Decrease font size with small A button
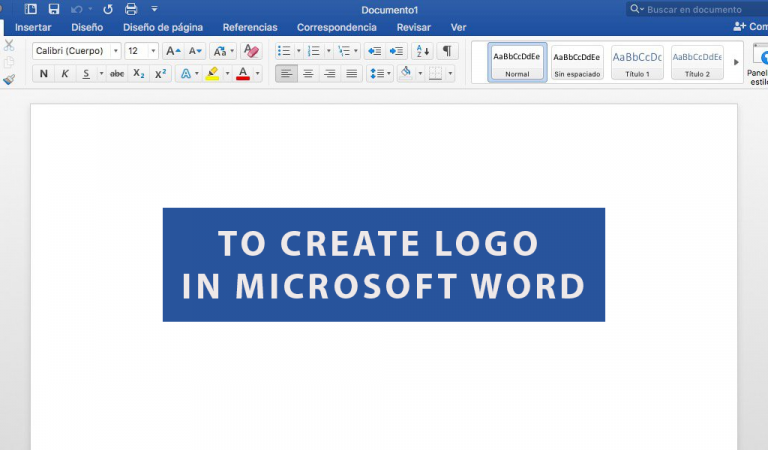 coord(195,51)
